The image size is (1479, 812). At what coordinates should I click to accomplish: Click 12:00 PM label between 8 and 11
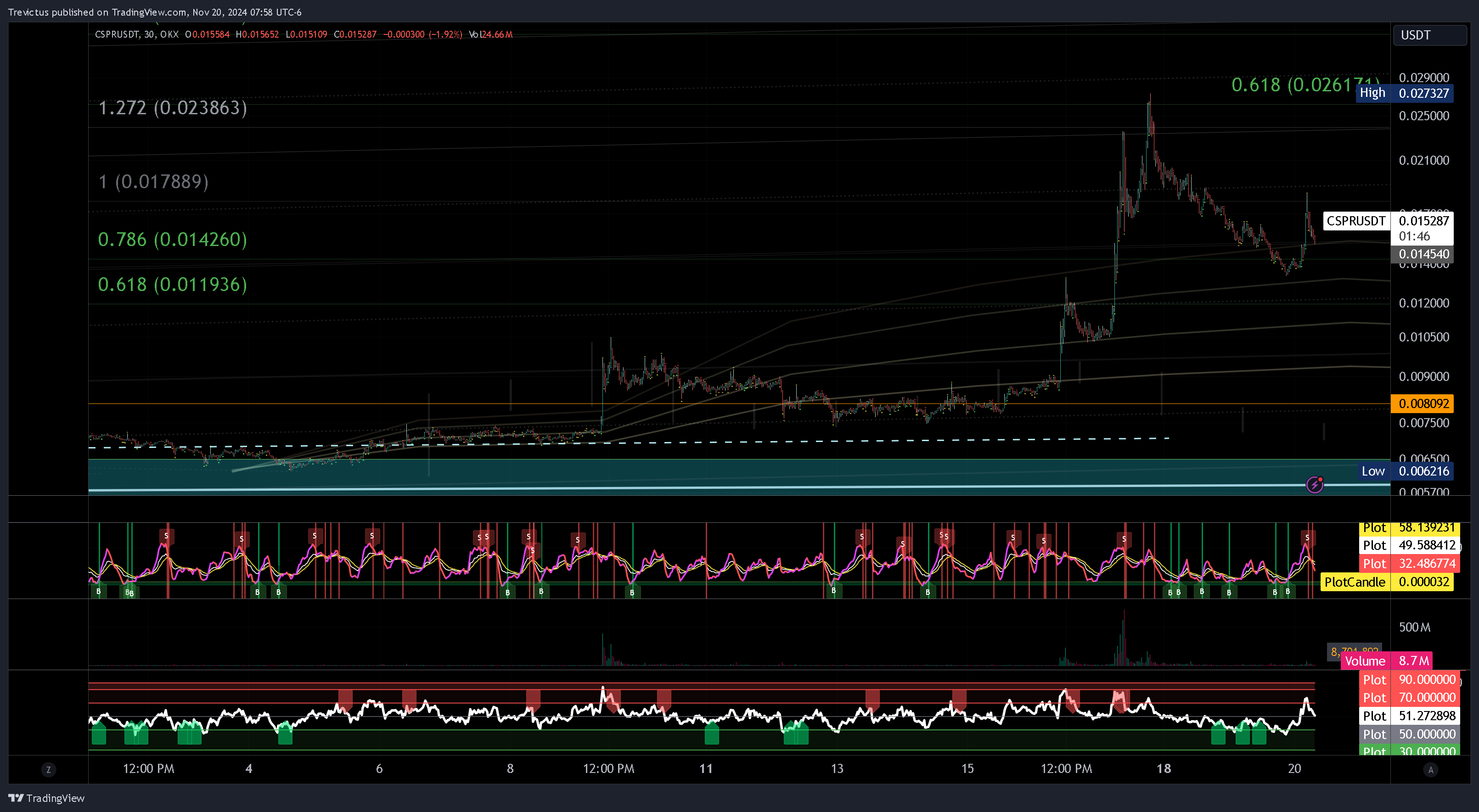[x=608, y=768]
